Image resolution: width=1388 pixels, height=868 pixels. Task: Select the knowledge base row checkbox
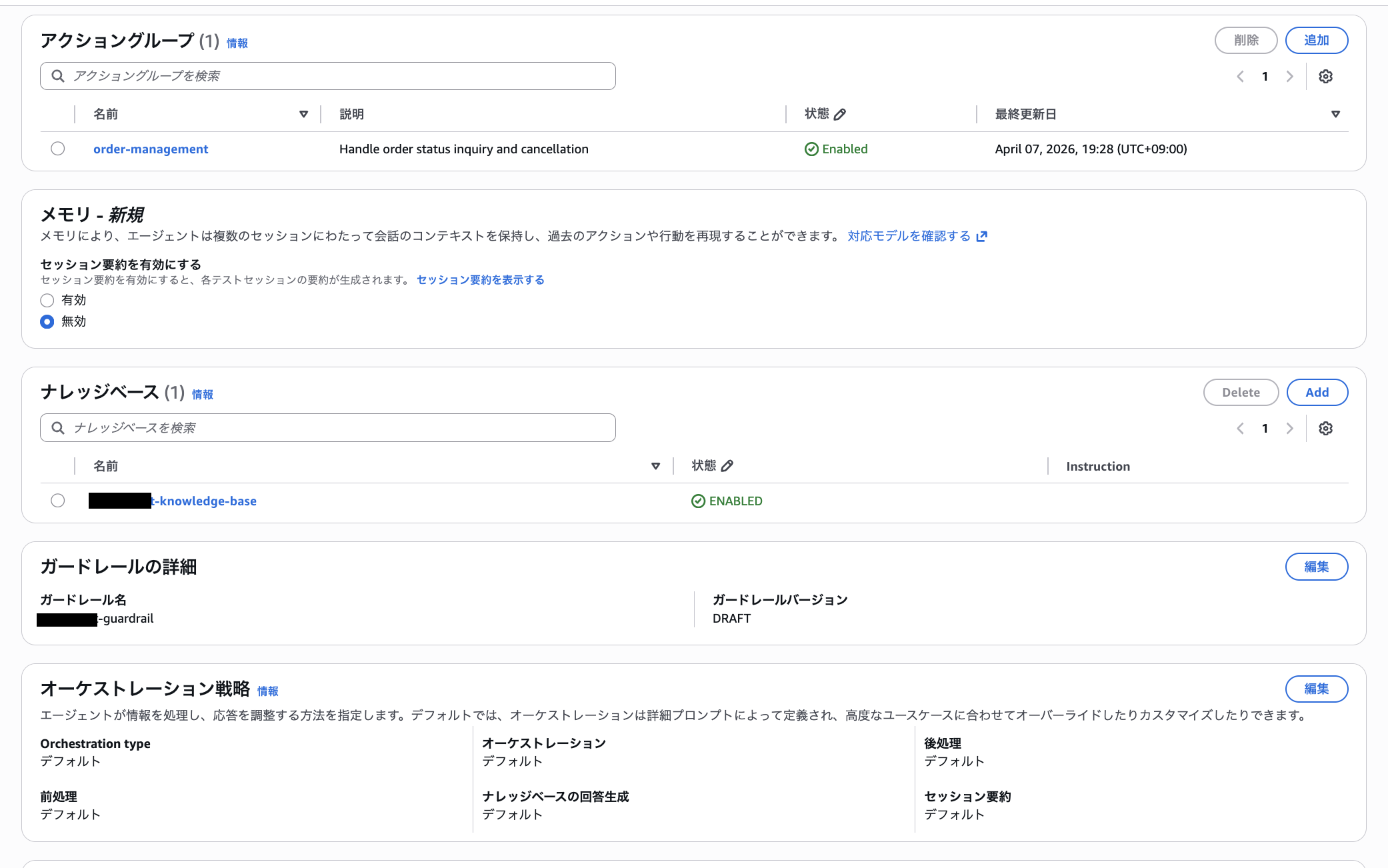pos(57,501)
